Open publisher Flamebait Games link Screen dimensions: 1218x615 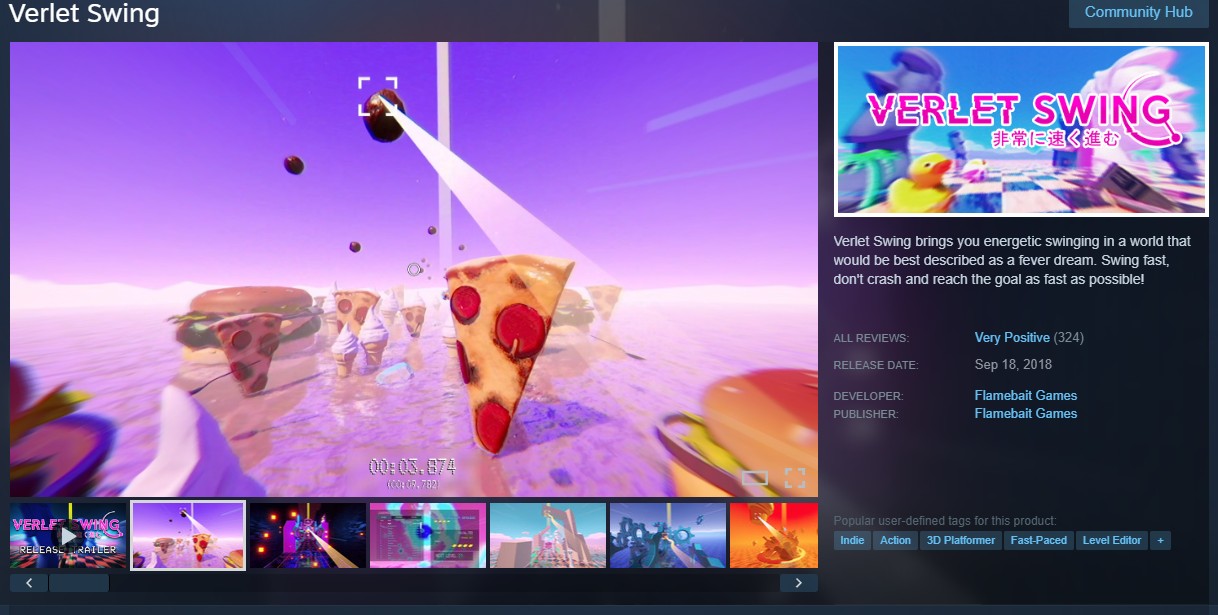click(1026, 414)
